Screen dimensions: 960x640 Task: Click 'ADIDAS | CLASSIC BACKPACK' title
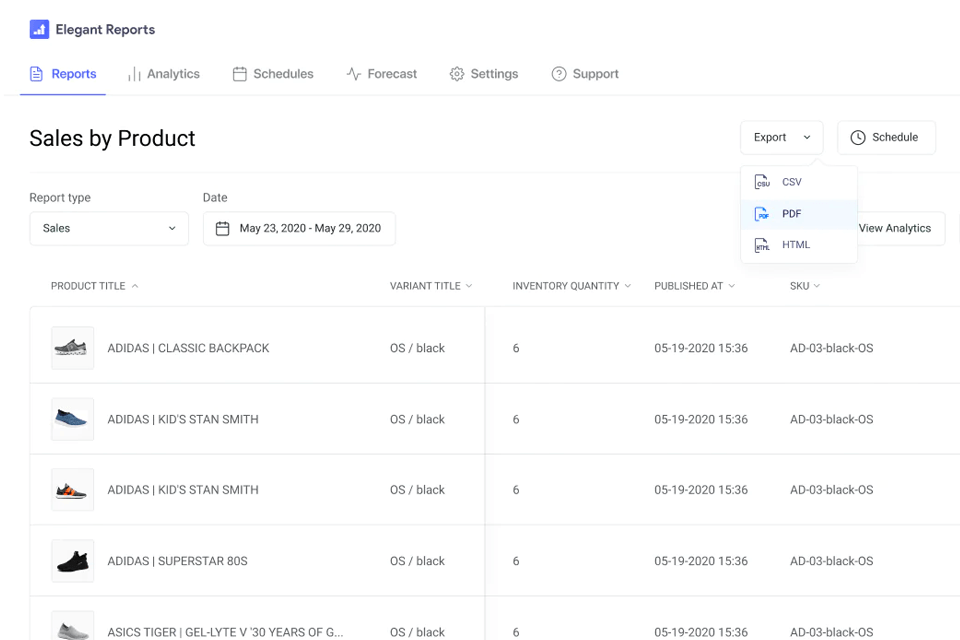click(189, 348)
